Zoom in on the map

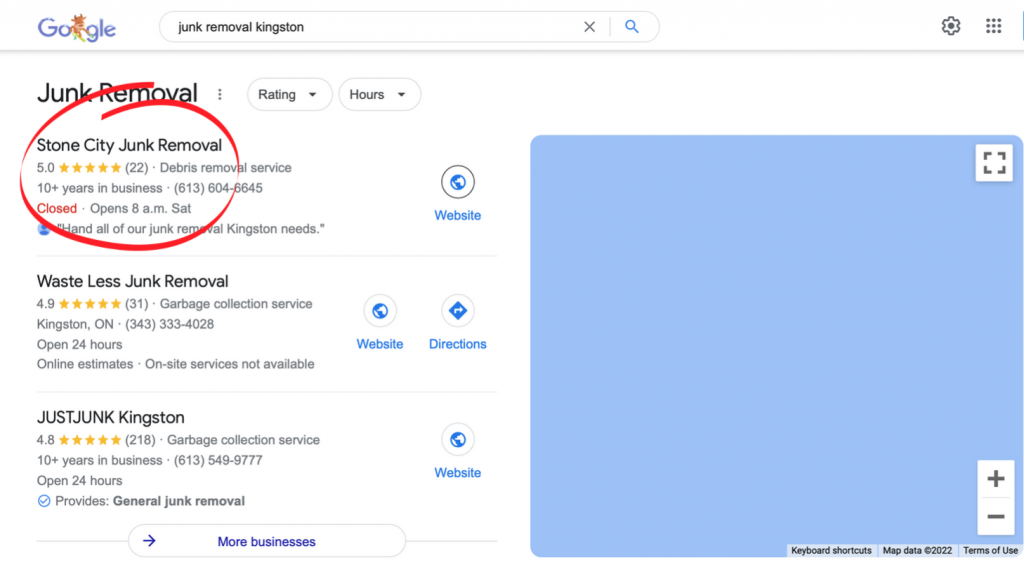[x=995, y=479]
